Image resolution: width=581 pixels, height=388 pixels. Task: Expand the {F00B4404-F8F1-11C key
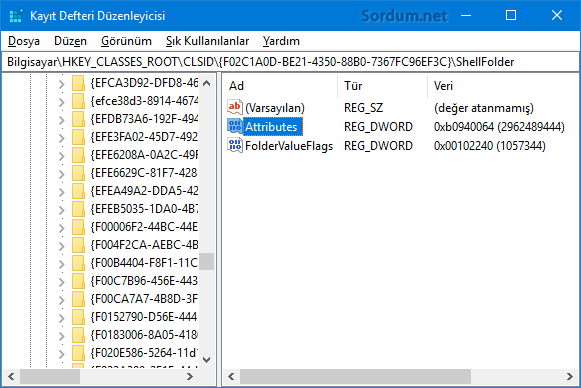[62, 264]
